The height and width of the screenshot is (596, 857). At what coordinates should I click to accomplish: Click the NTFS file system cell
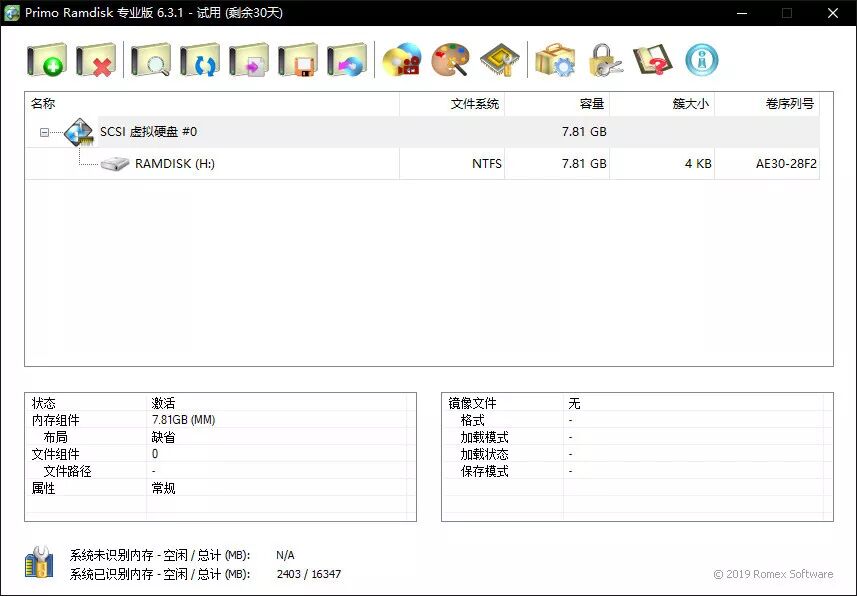(486, 163)
